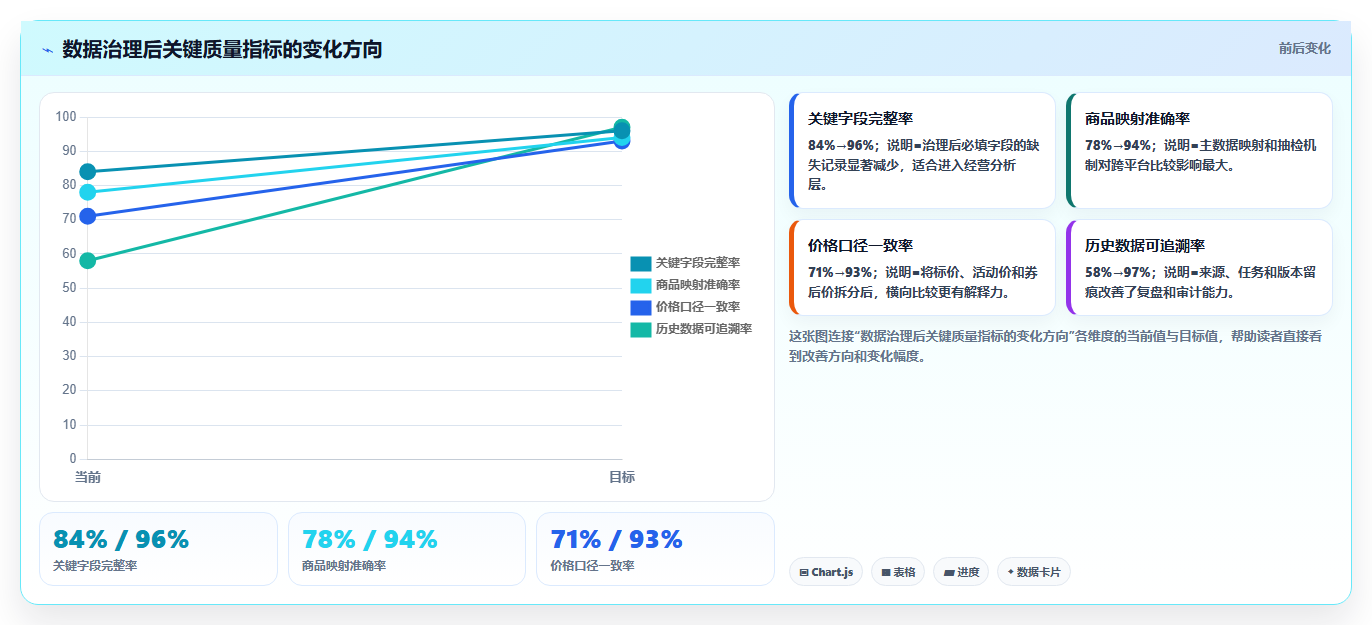Click the dashboard title 数据治理后关键质量指标的变化方向

[222, 49]
